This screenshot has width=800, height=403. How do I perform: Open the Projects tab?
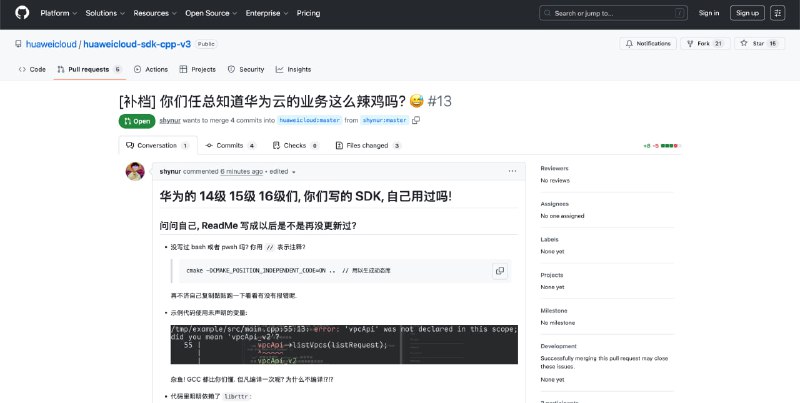(x=197, y=69)
